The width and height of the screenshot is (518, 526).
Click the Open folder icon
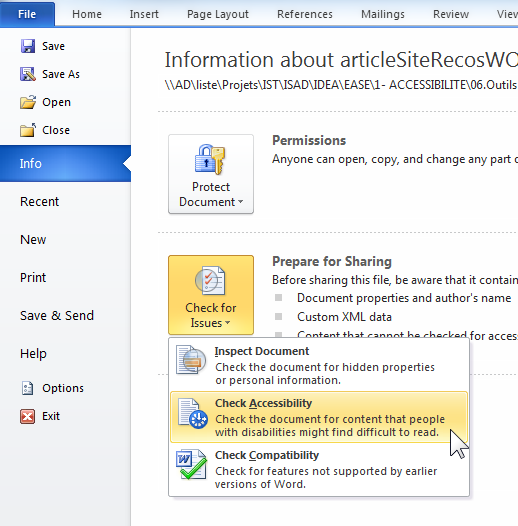[x=28, y=102]
